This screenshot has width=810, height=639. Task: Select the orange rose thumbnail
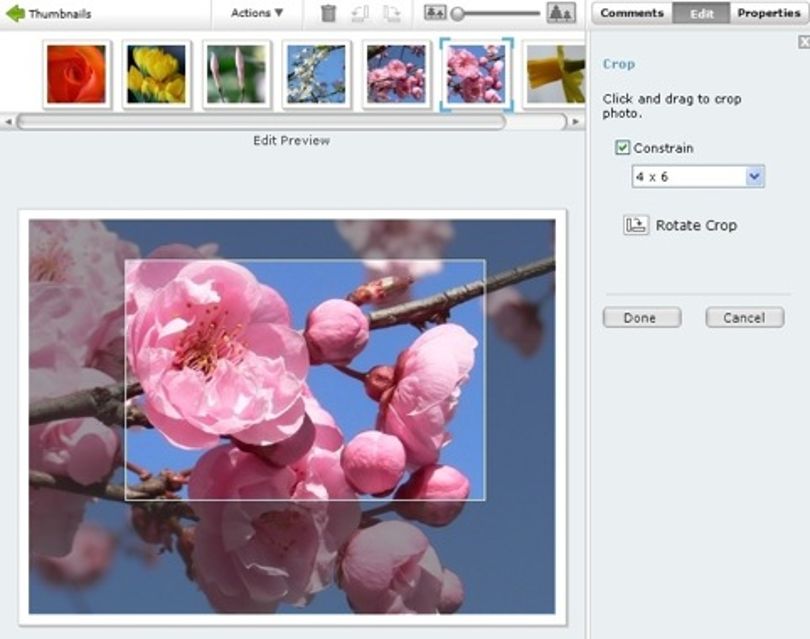76,74
